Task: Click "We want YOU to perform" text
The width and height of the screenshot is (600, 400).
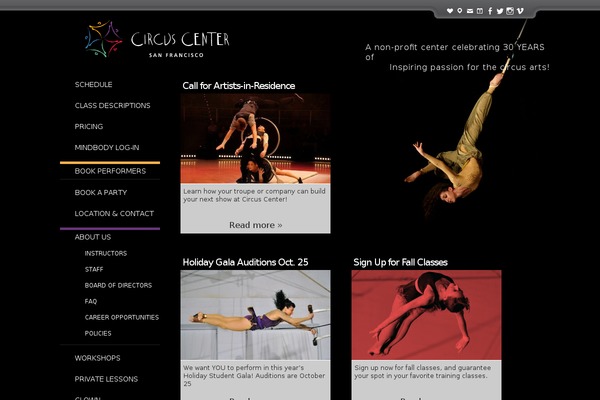Action: [254, 376]
